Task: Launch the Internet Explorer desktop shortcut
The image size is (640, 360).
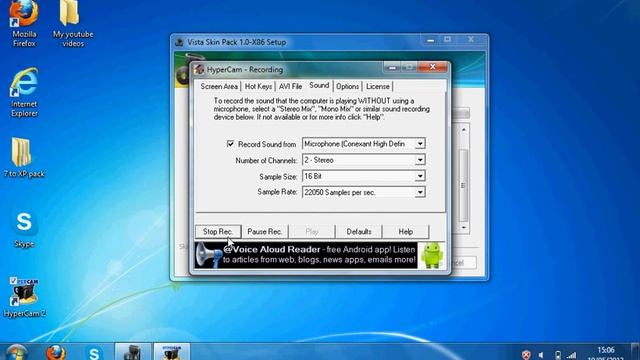Action: (x=24, y=93)
